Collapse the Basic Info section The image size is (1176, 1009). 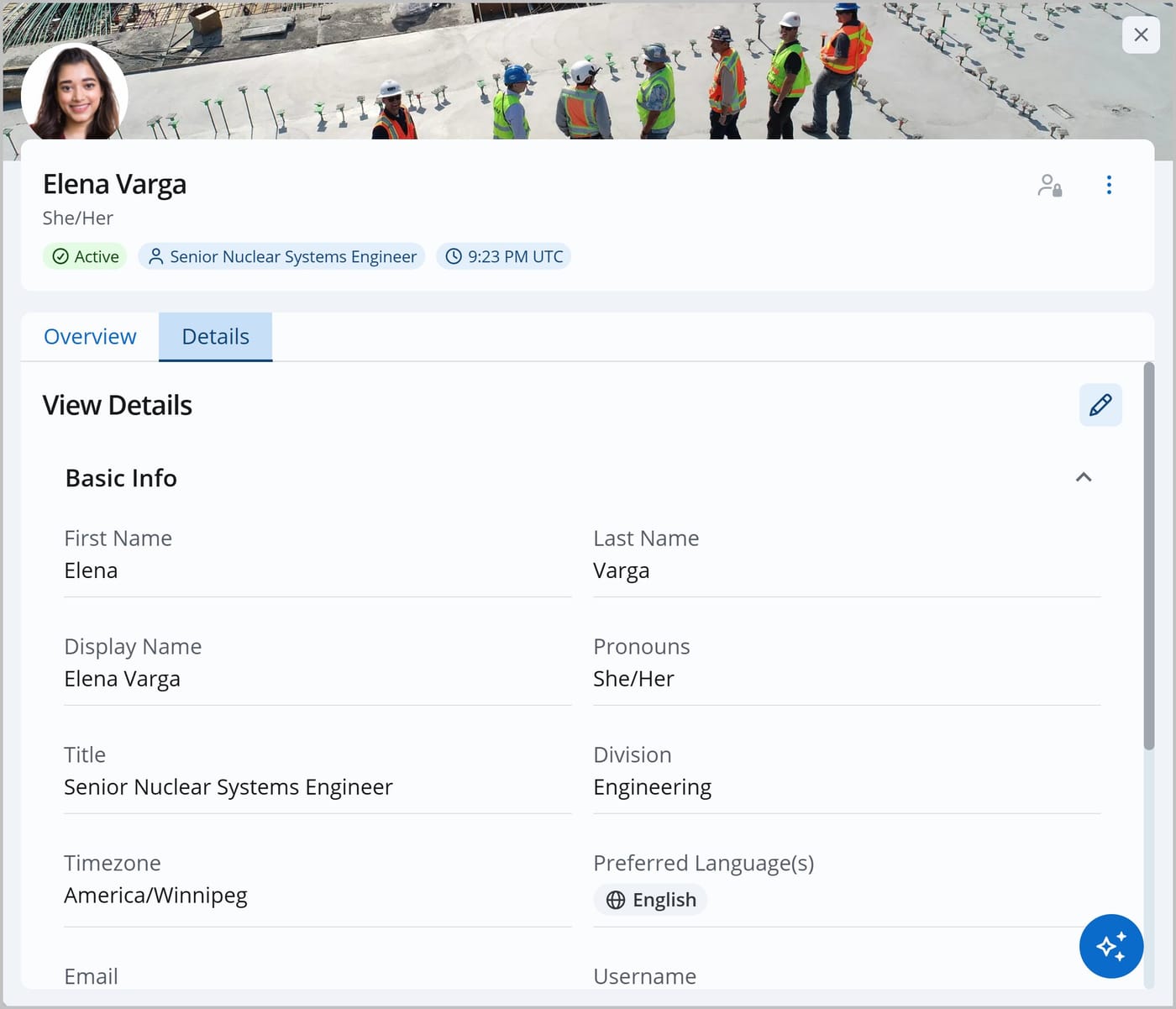click(x=1084, y=477)
